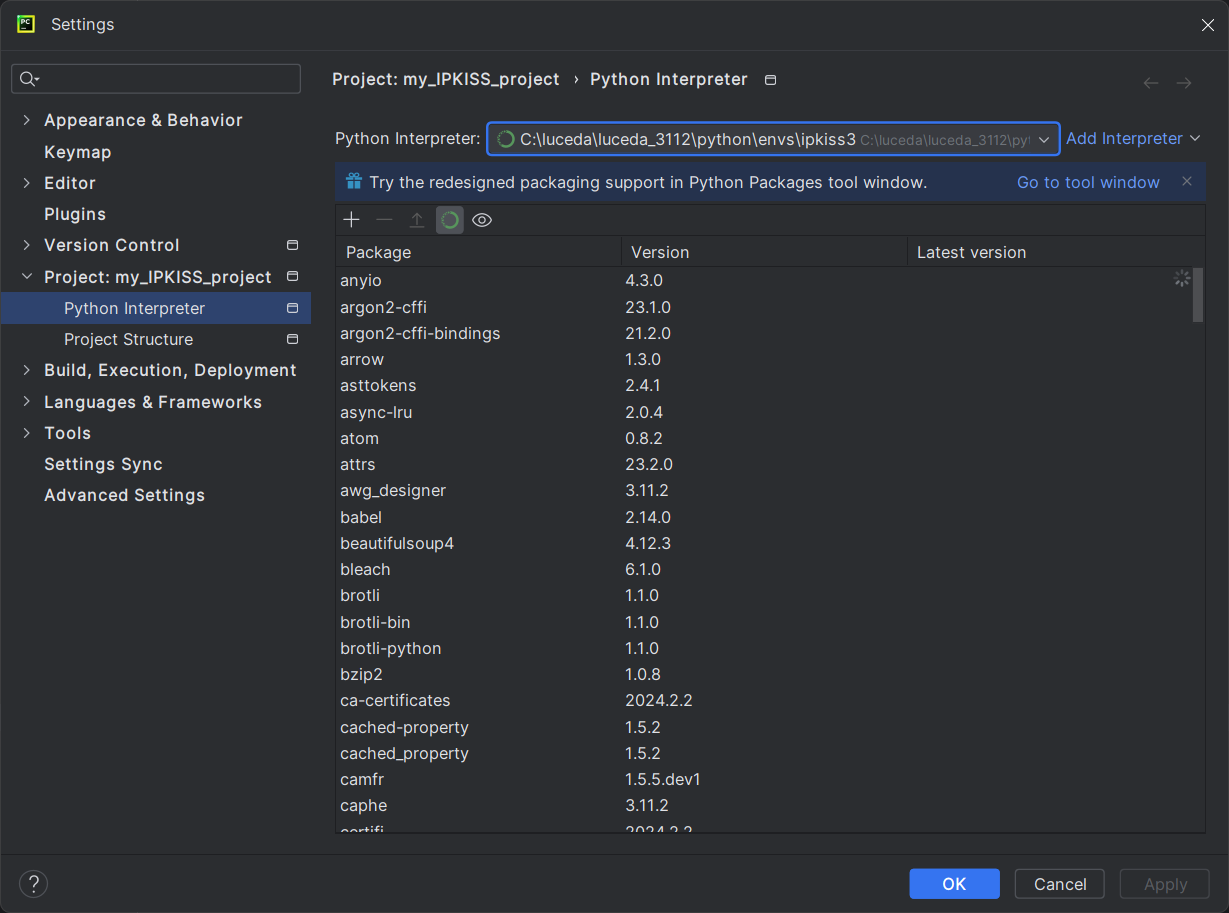The width and height of the screenshot is (1229, 913).
Task: Toggle the eye icon to show early releases
Action: tap(482, 220)
